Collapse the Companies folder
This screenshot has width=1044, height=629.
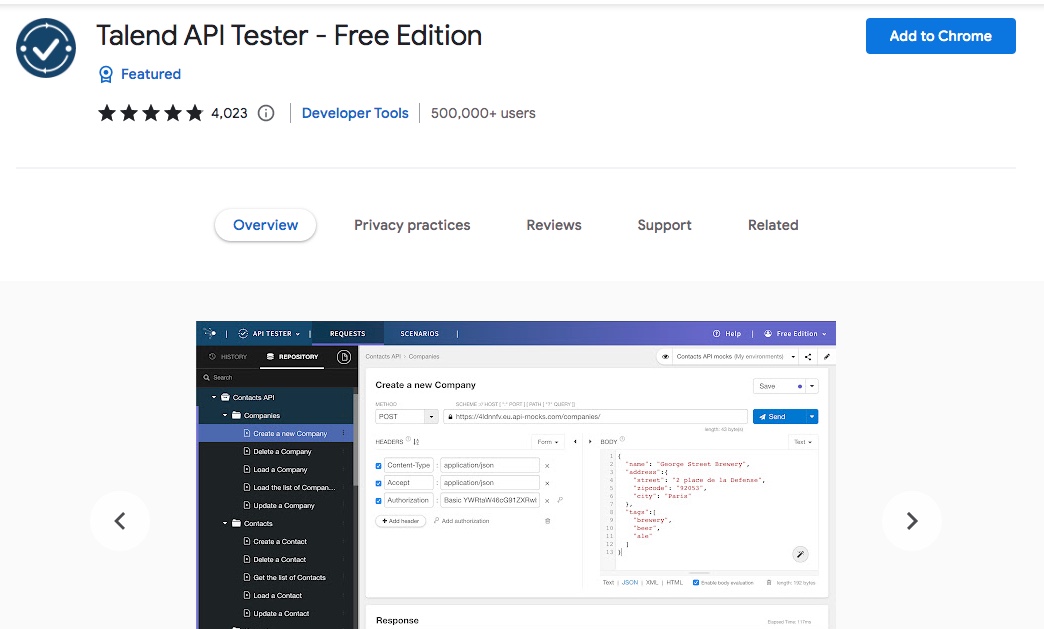(225, 415)
